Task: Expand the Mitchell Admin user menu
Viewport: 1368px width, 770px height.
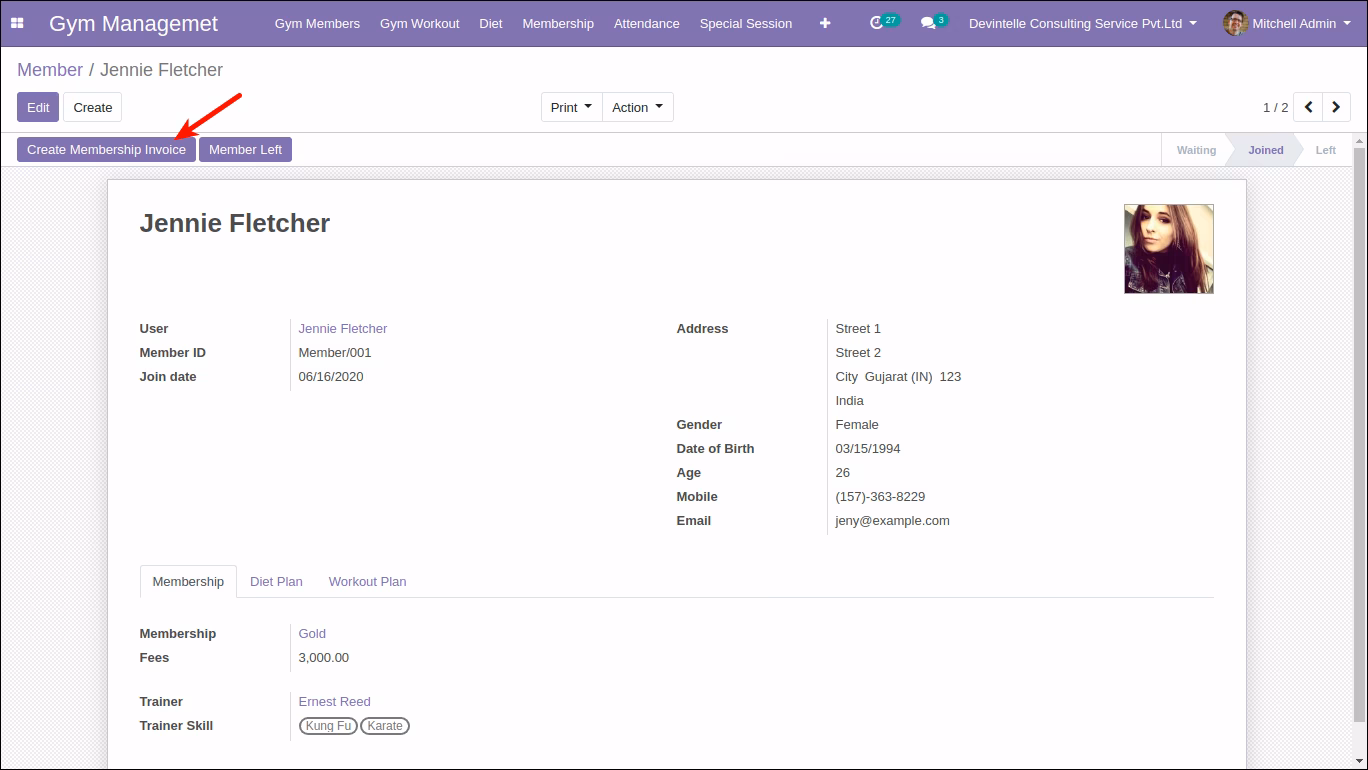Action: (1288, 23)
